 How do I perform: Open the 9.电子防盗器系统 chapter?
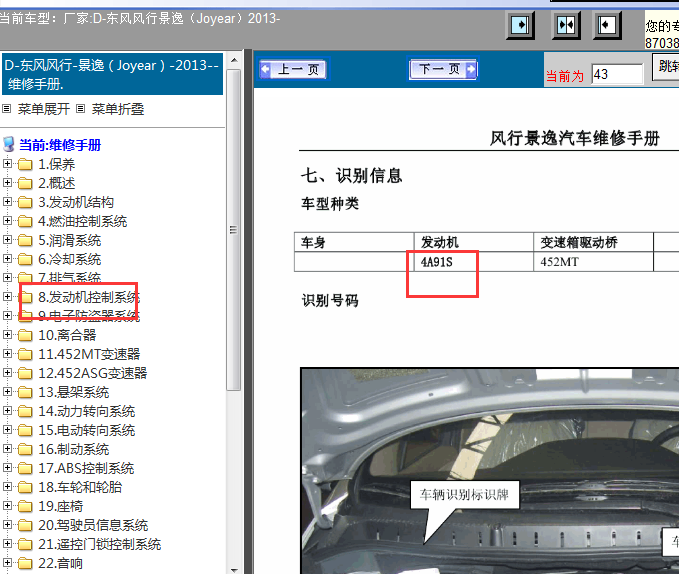point(89,316)
